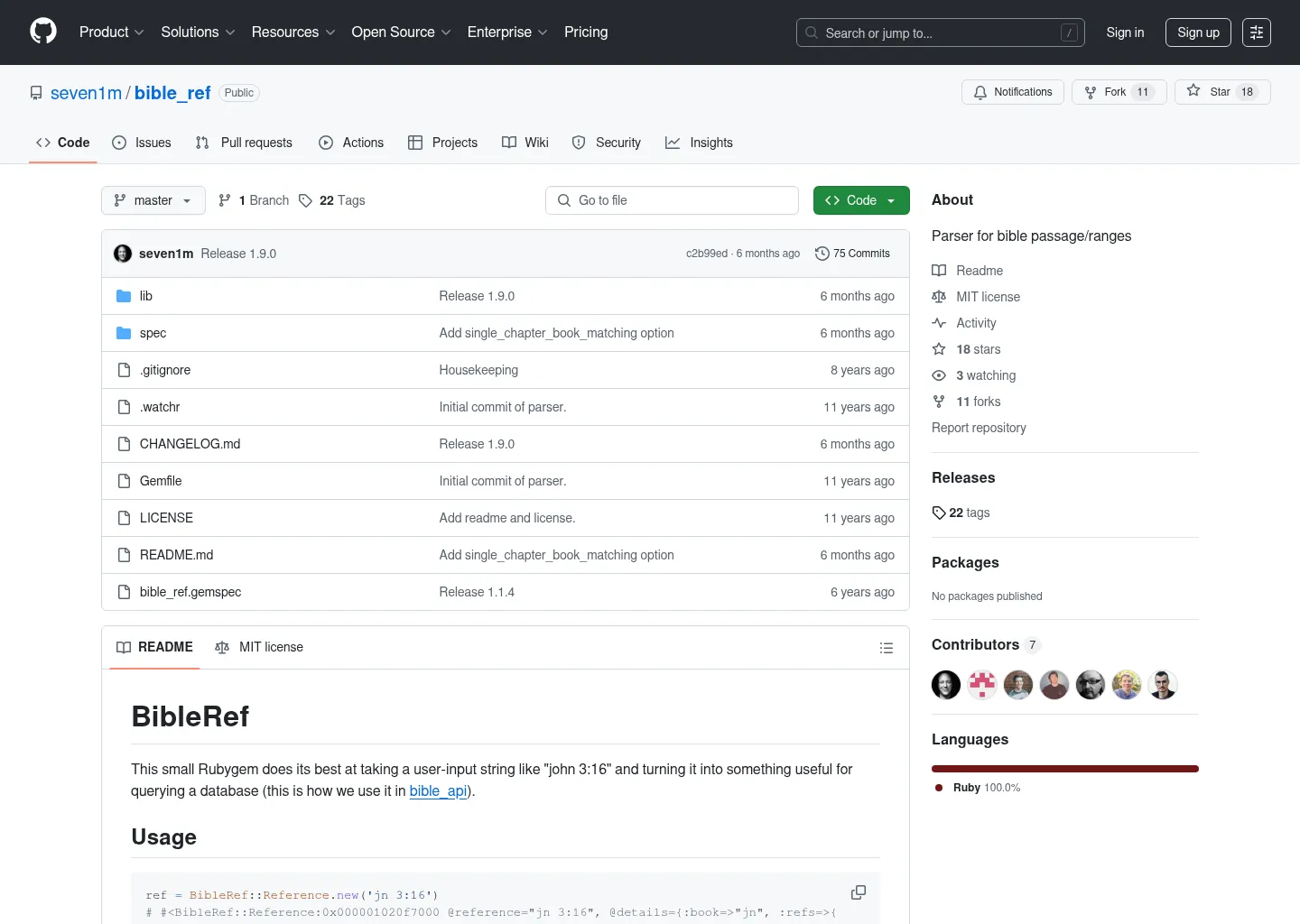Screen dimensions: 1300x924
Task: Switch to the Issues tab
Action: click(x=142, y=143)
